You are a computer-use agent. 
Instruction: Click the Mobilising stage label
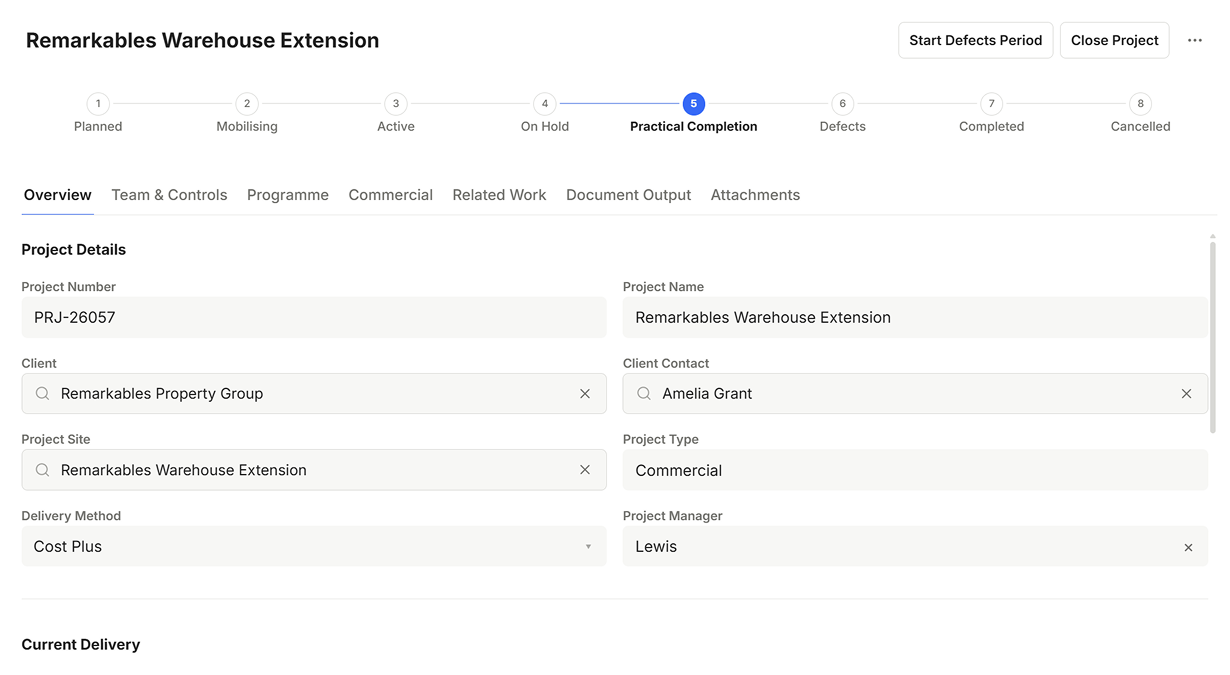pyautogui.click(x=247, y=127)
